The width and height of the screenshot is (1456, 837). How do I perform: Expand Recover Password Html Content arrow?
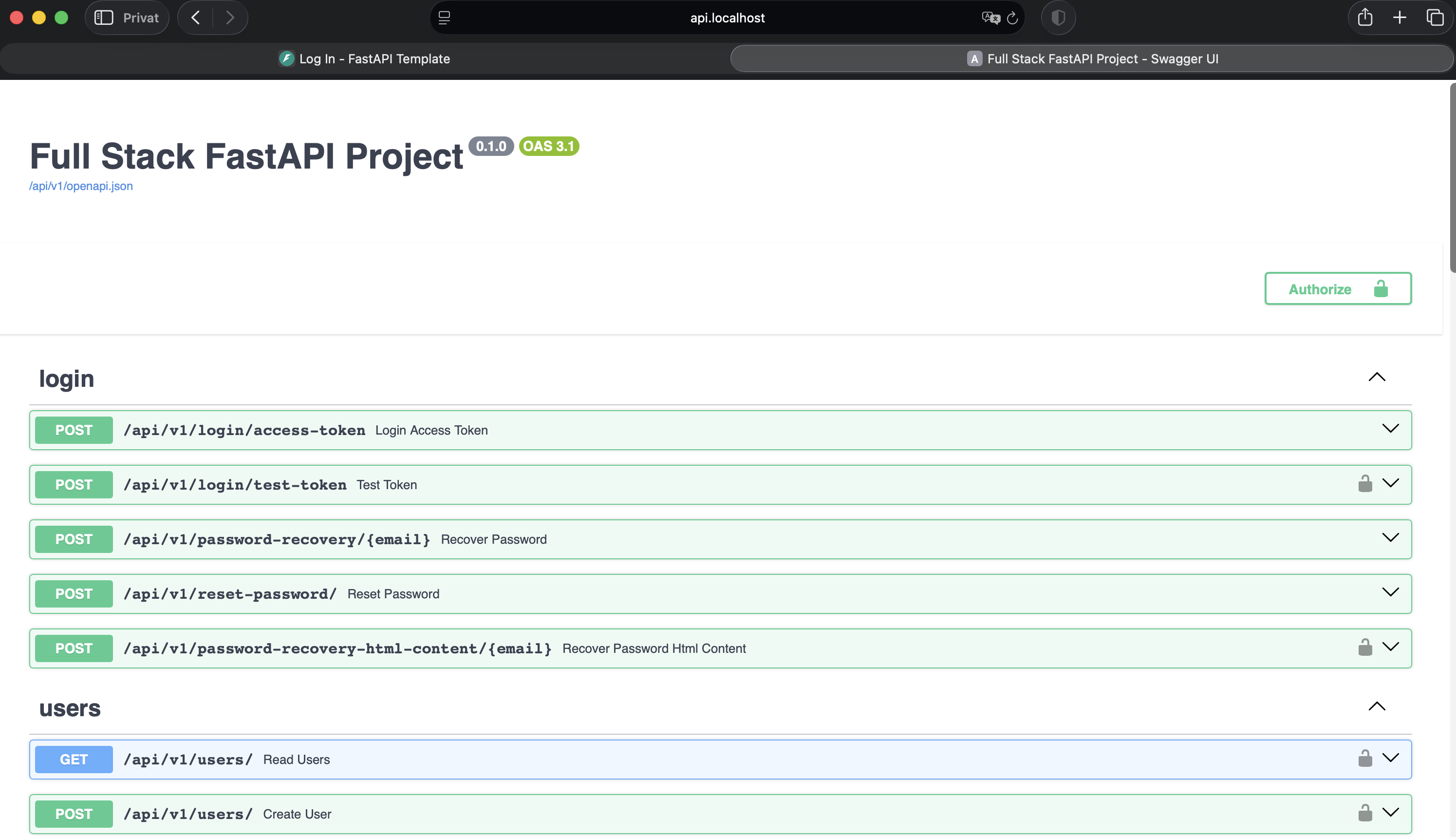[1390, 647]
